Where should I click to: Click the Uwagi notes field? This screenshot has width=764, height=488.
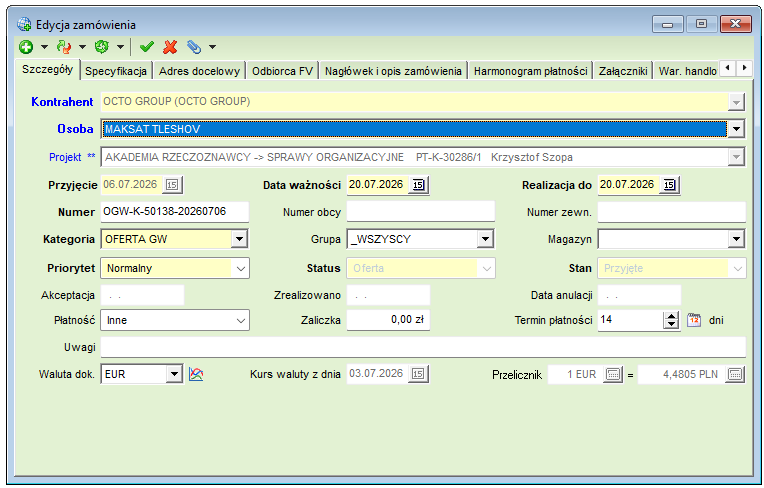point(423,347)
